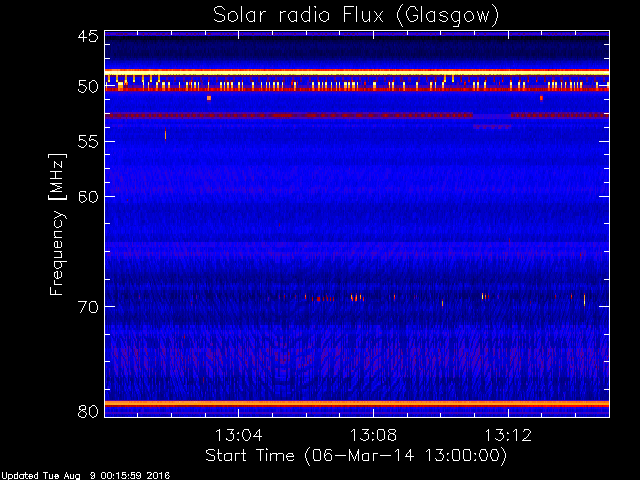Click the "Start Time (06-Mar-14 13:00:00)" label
The image size is (640, 480).
point(356,455)
